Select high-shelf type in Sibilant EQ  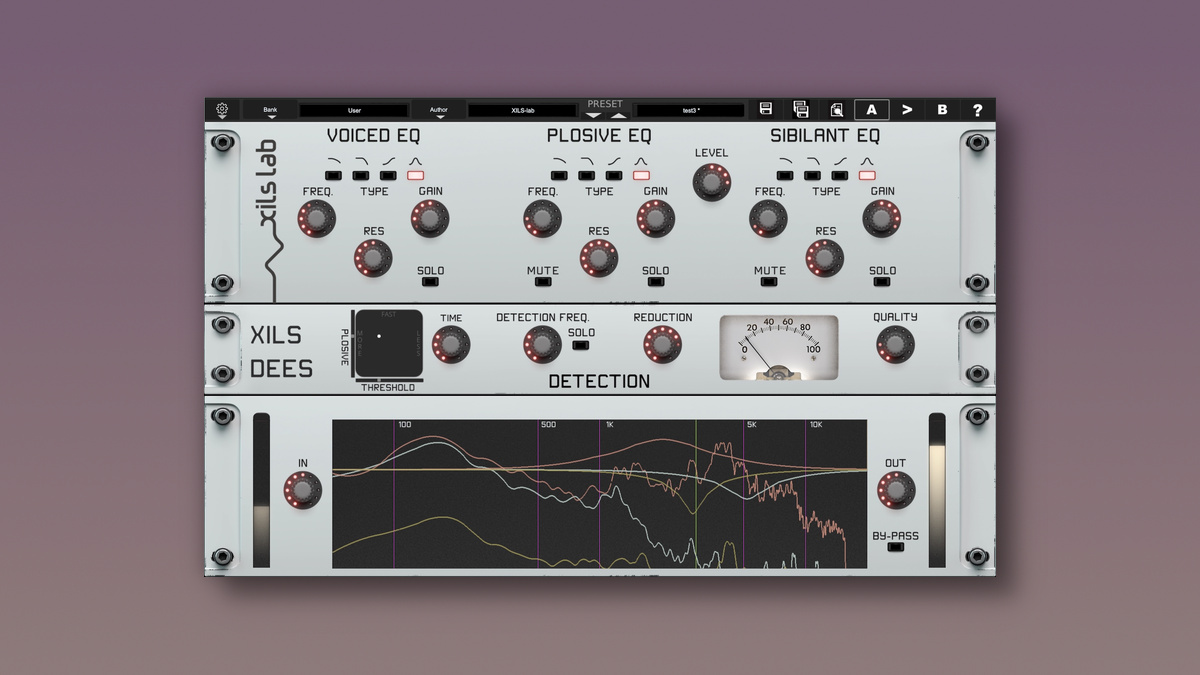pos(840,175)
